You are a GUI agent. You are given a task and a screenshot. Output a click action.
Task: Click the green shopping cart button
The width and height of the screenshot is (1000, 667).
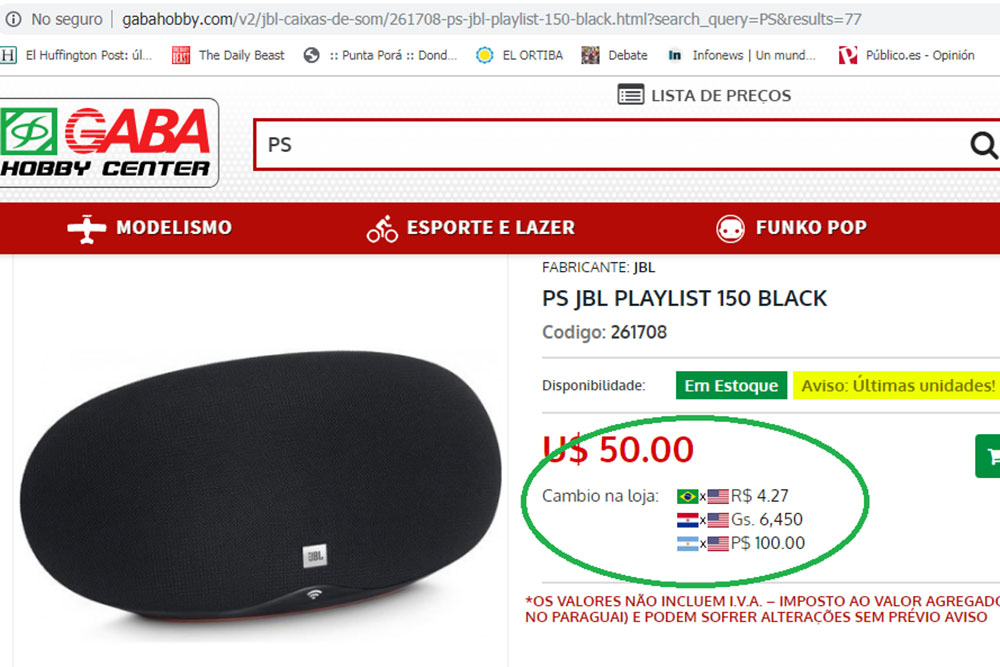988,455
